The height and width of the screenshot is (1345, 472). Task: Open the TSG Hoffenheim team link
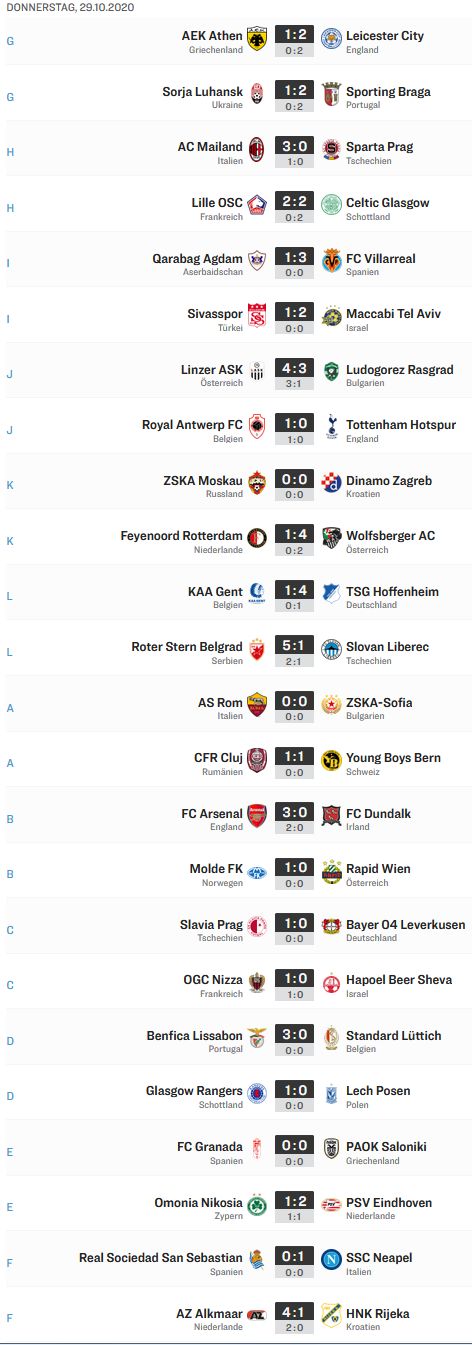tap(392, 591)
